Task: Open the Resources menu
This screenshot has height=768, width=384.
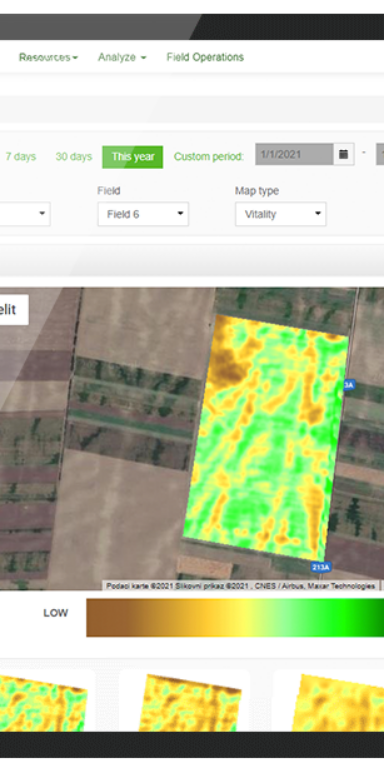Action: pos(48,57)
